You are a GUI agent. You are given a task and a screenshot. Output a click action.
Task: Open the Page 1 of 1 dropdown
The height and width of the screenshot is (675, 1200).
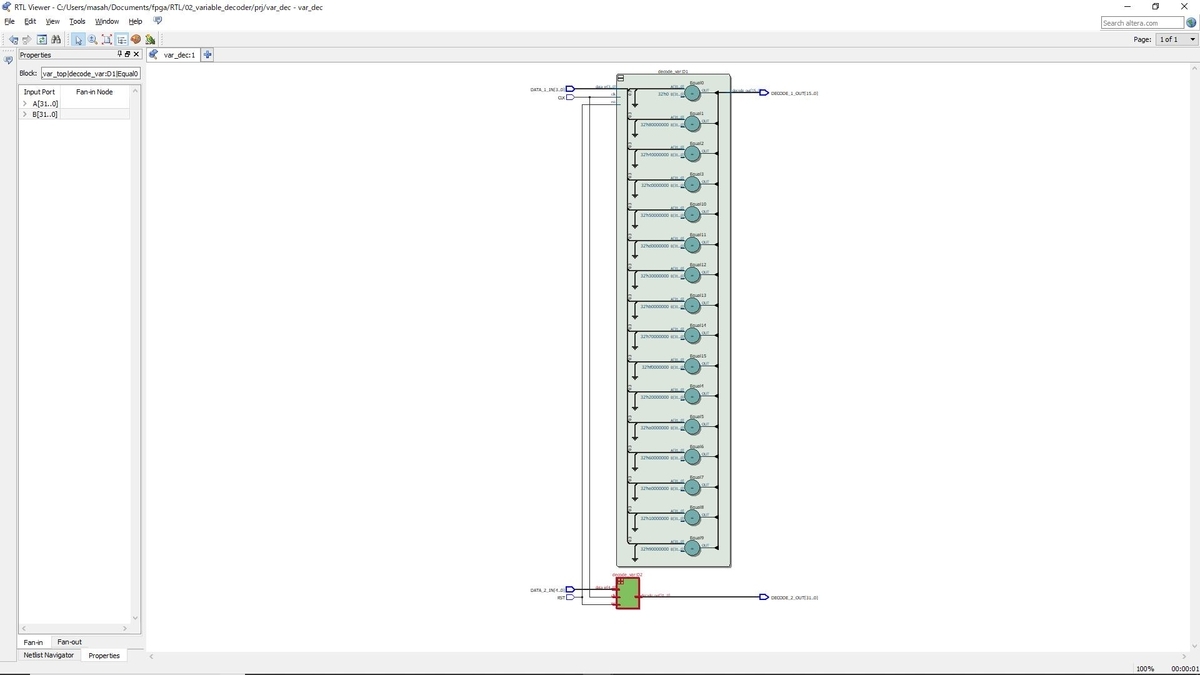tap(1176, 39)
